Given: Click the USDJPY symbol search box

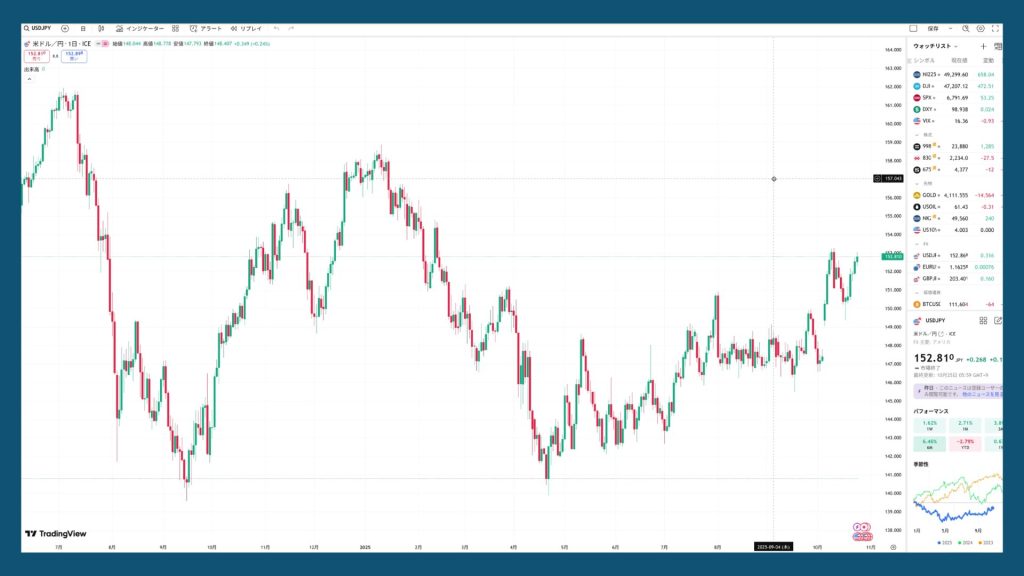Looking at the screenshot, I should pyautogui.click(x=40, y=29).
